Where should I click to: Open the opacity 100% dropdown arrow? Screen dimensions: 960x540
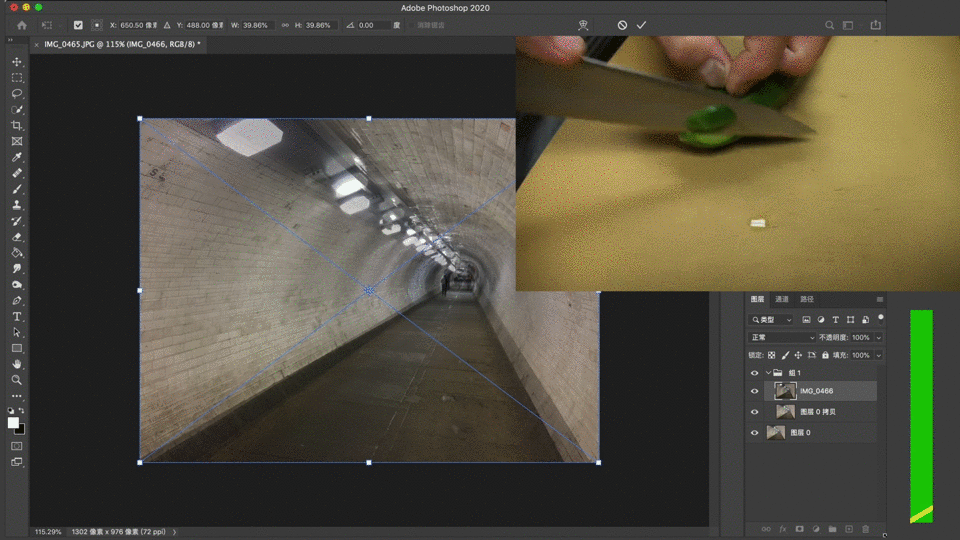tap(879, 338)
